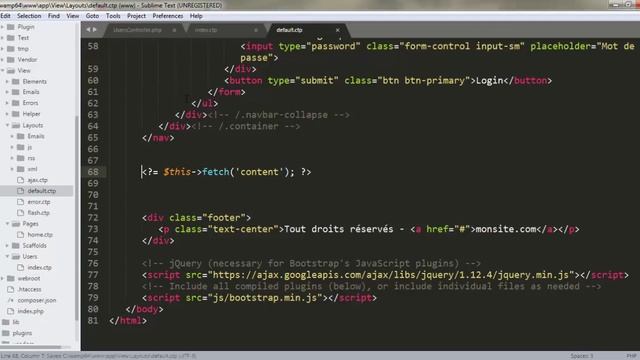Open the Project menu
Screen dimensions: 640x360
tap(136, 16)
